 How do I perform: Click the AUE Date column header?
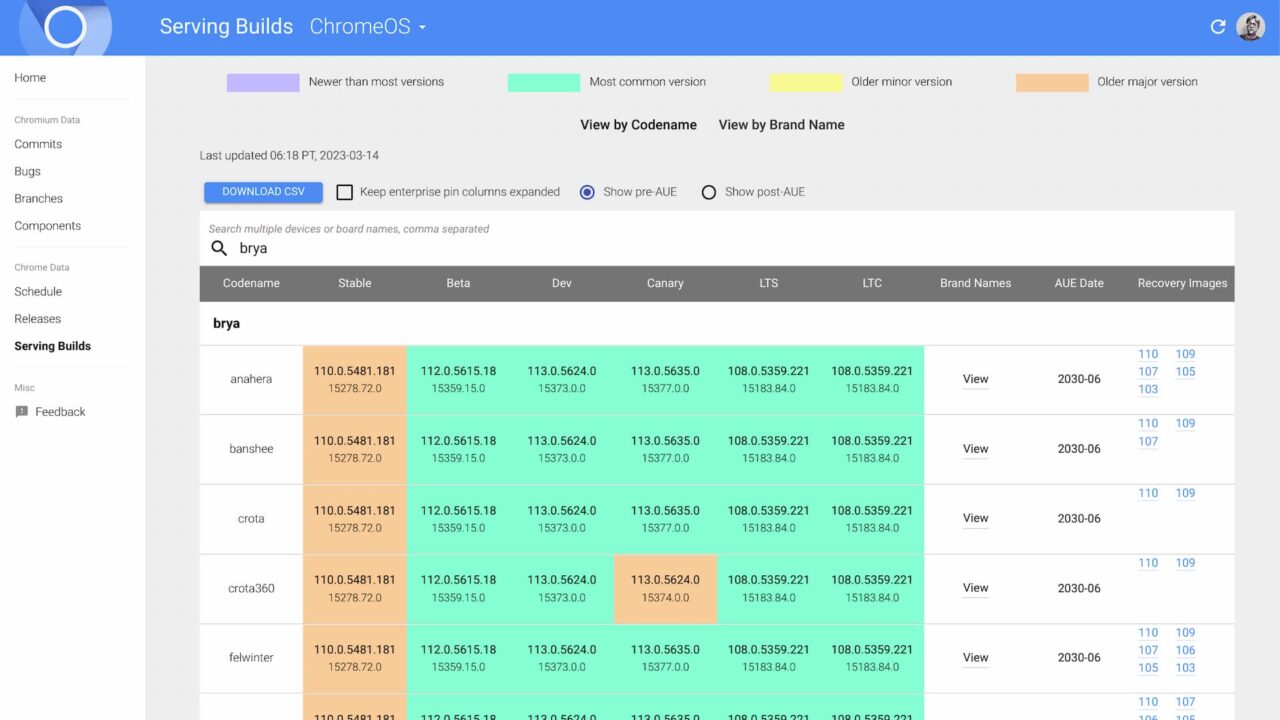[1079, 284]
